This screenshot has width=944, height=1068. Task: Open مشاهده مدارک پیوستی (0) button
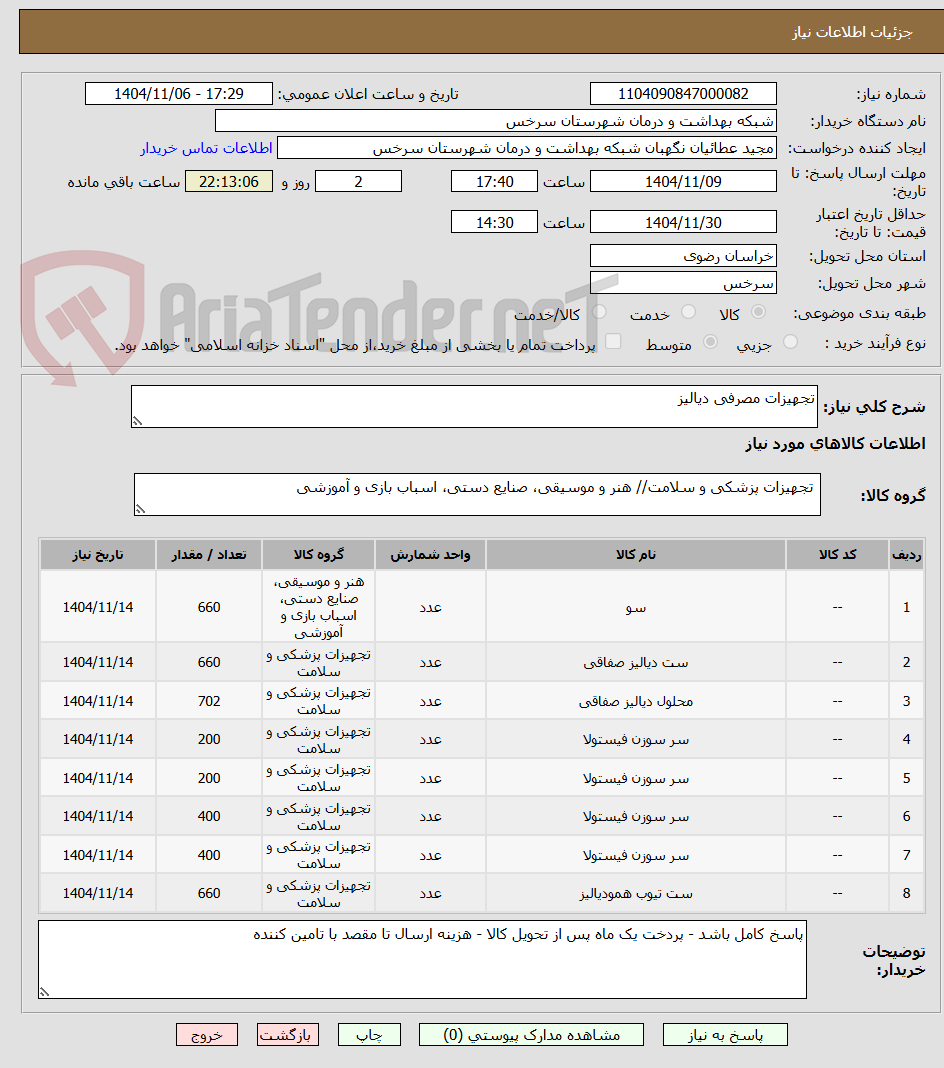coord(531,1035)
